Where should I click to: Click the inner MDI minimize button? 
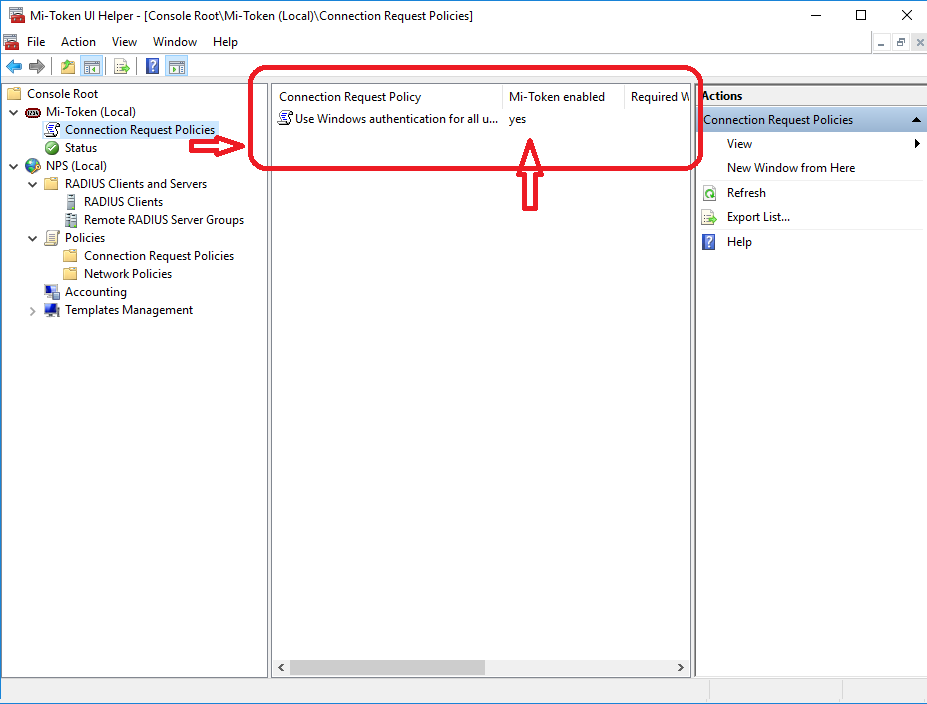click(881, 43)
